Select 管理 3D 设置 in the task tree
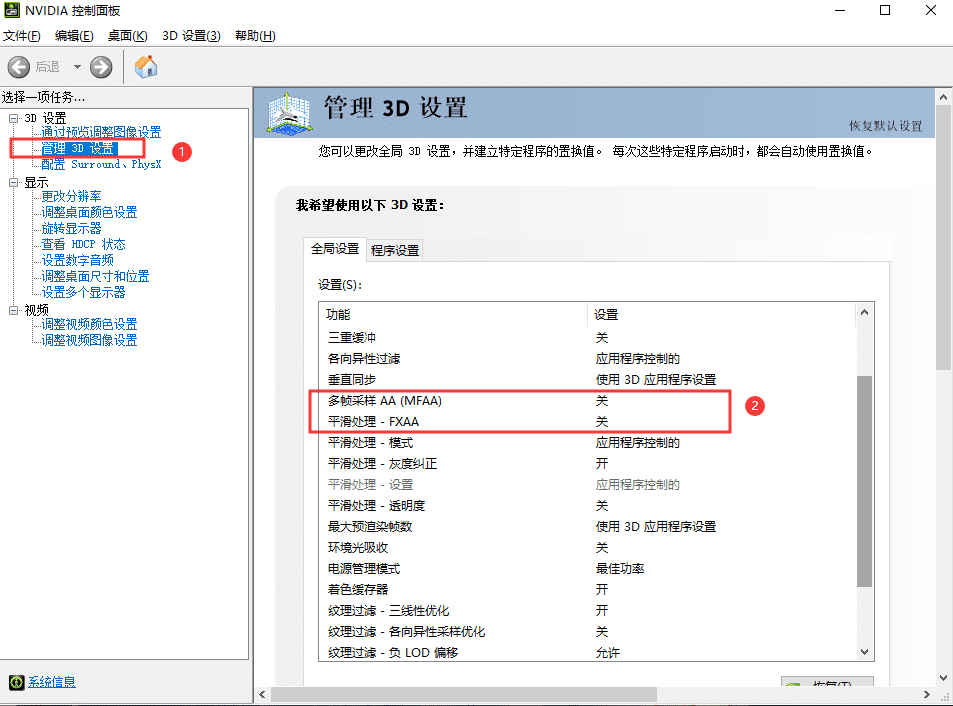This screenshot has width=953, height=706. [x=77, y=148]
